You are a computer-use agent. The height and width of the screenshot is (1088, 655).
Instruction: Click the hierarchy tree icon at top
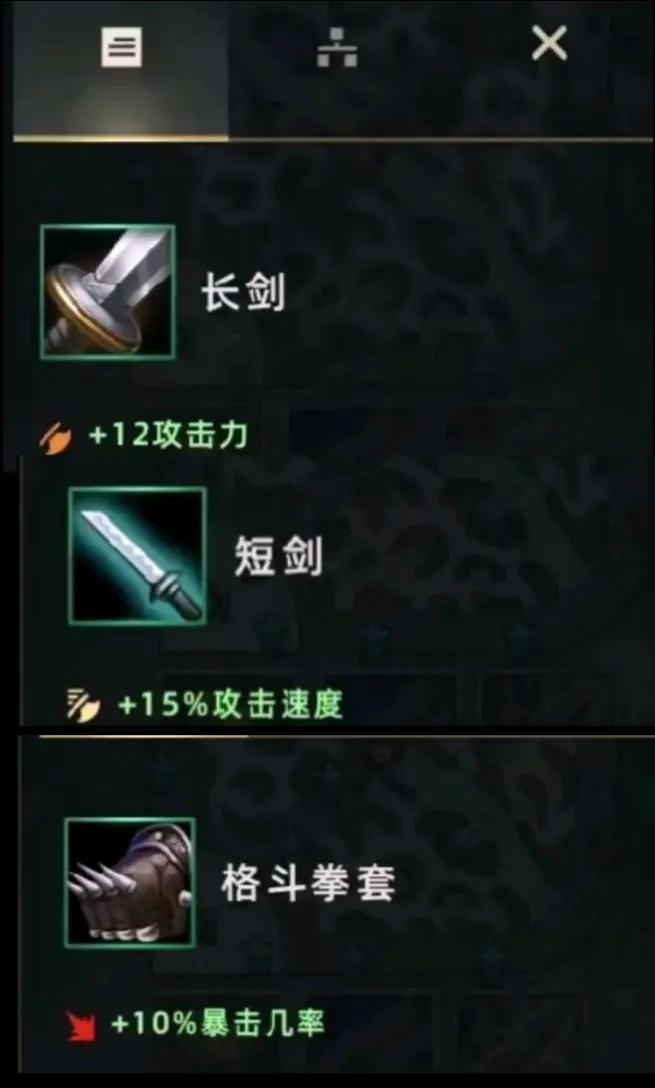[337, 49]
